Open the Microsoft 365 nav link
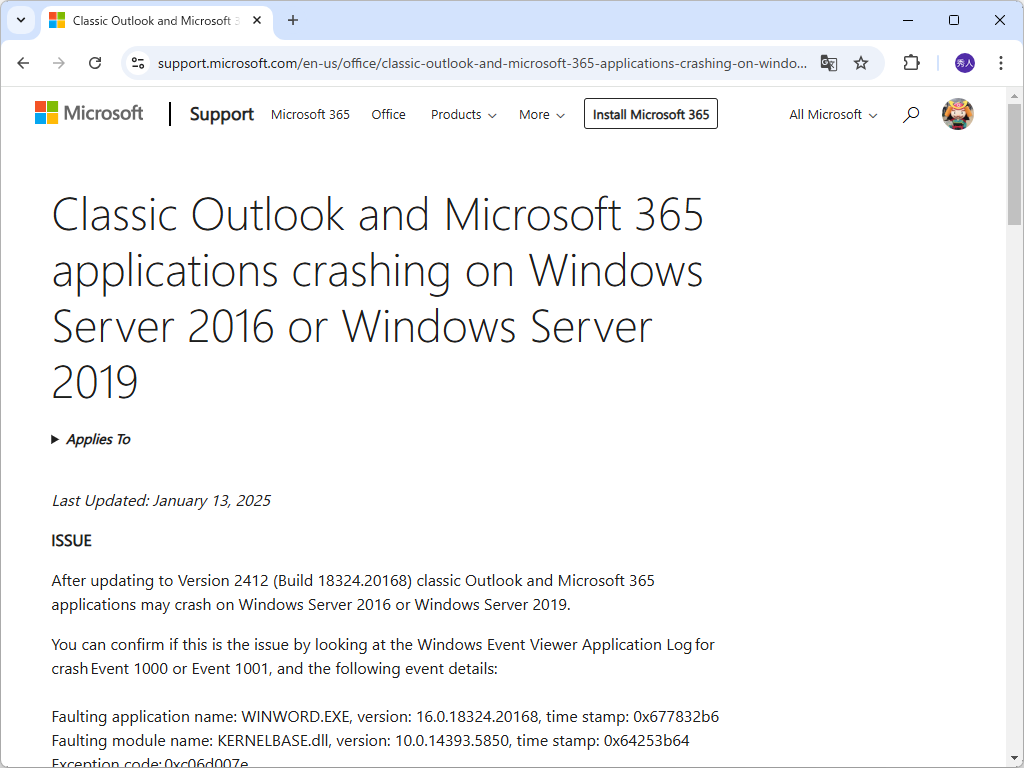 [310, 114]
